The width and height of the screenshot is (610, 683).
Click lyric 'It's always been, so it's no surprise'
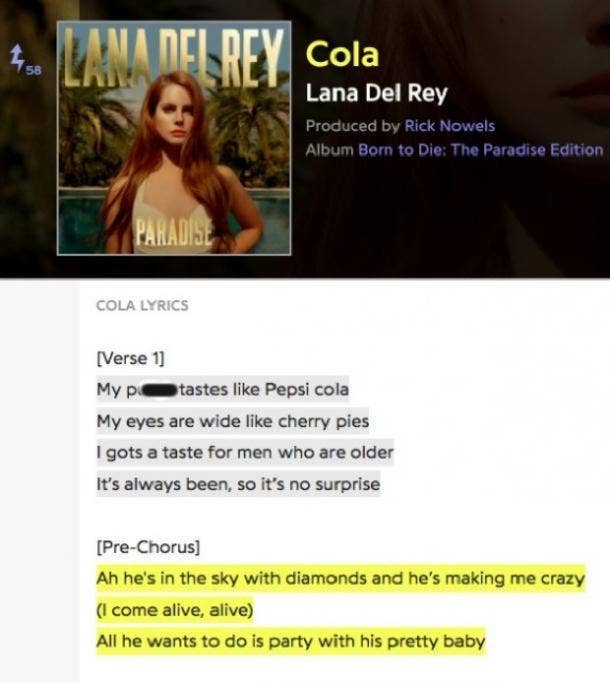pyautogui.click(x=238, y=484)
